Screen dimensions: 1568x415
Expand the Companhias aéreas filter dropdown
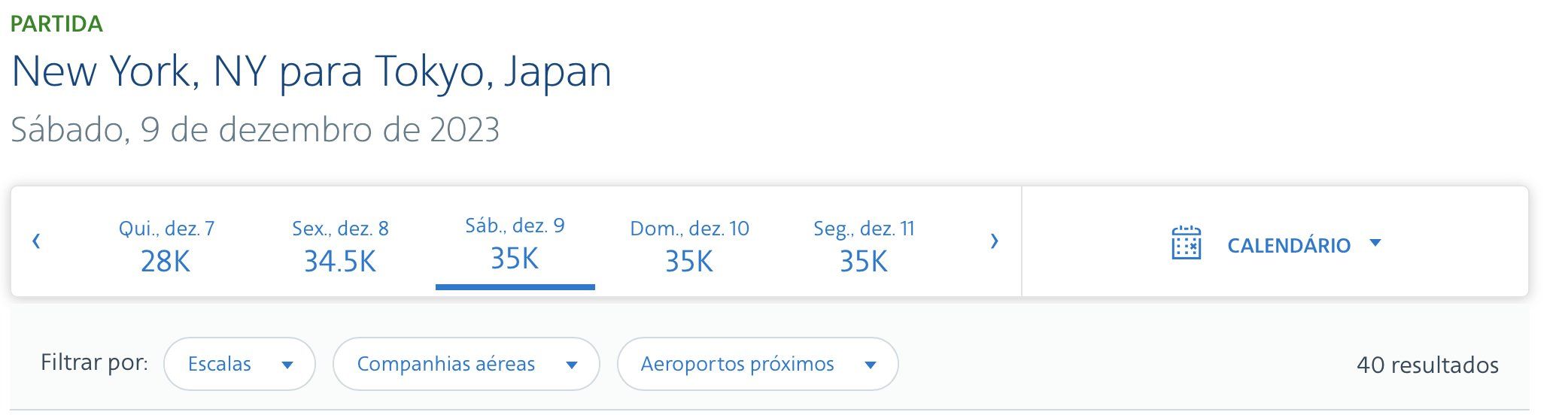point(466,364)
